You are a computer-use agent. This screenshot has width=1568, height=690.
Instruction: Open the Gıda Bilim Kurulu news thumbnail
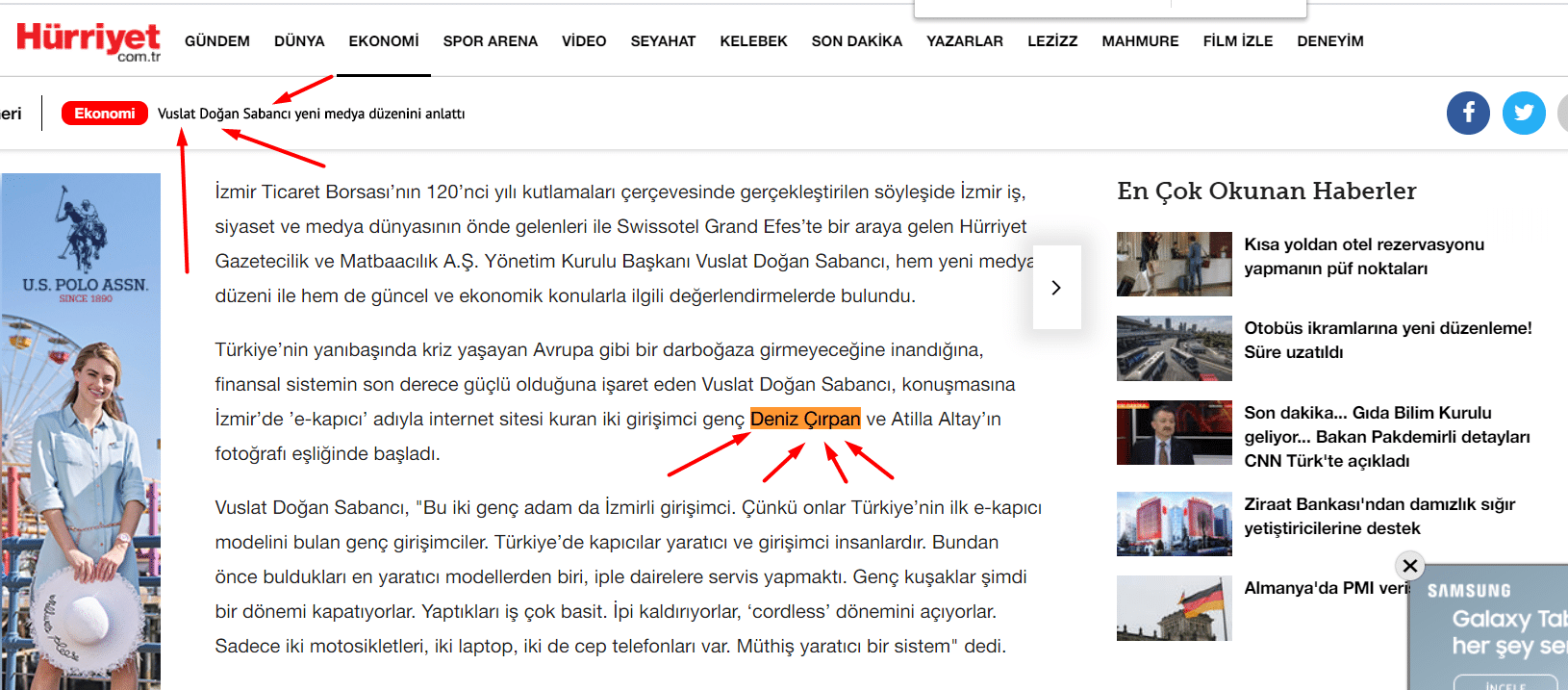point(1175,433)
